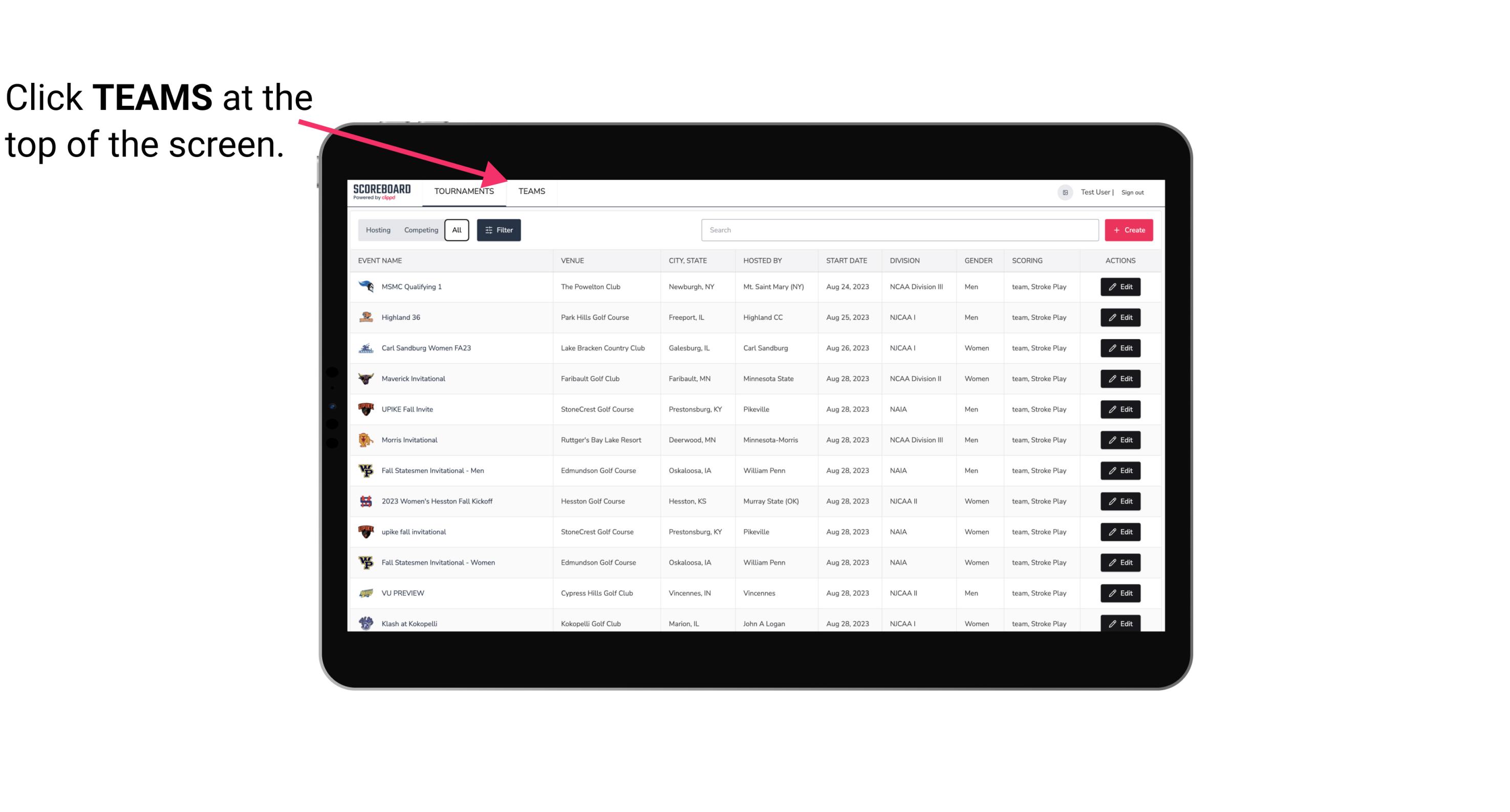This screenshot has width=1510, height=812.
Task: Click the TEAMS navigation tab
Action: coord(531,191)
